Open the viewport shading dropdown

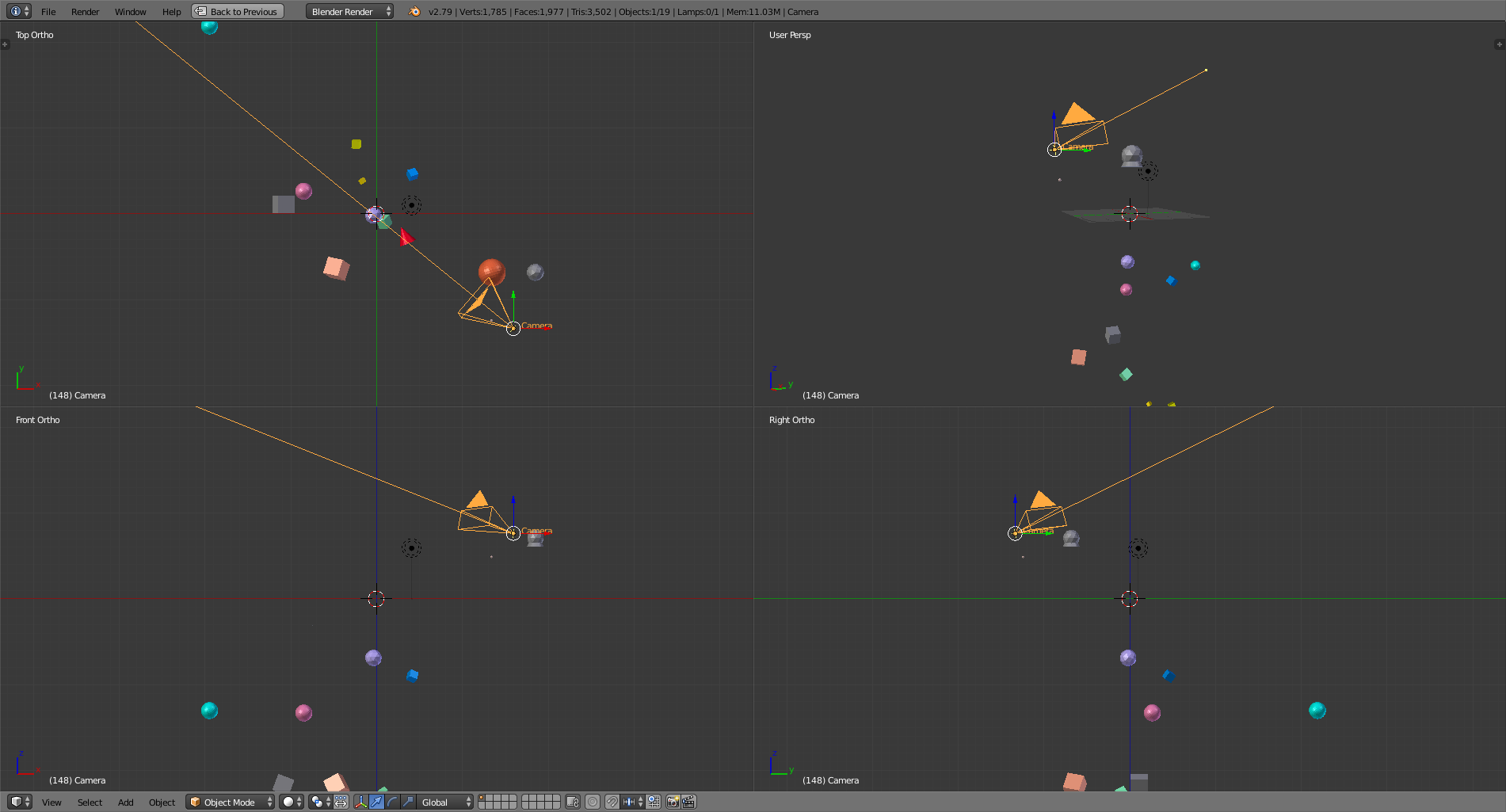pyautogui.click(x=288, y=802)
